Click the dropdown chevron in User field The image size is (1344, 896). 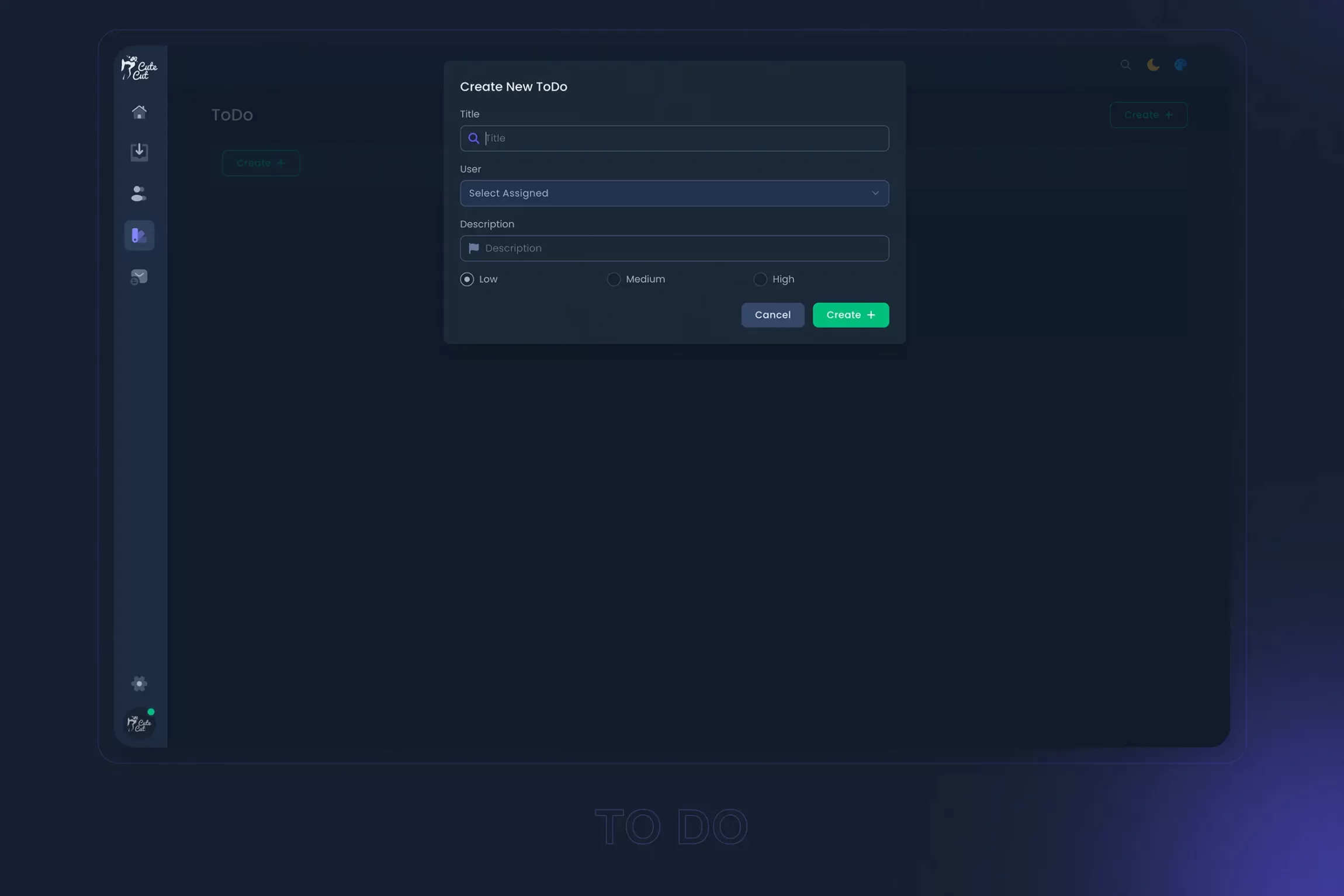coord(875,193)
